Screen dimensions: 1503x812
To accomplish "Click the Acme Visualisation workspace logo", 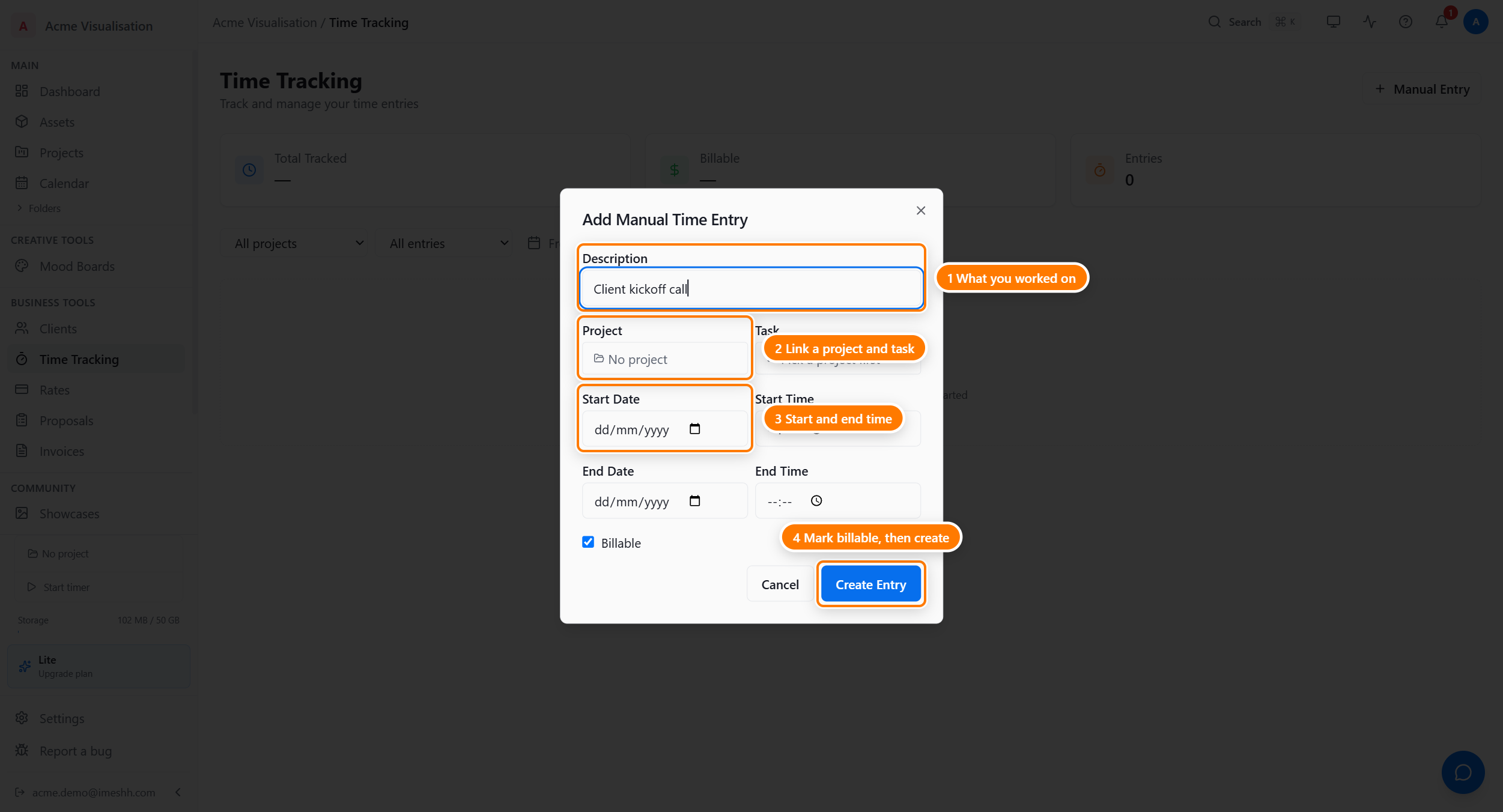I will (23, 26).
